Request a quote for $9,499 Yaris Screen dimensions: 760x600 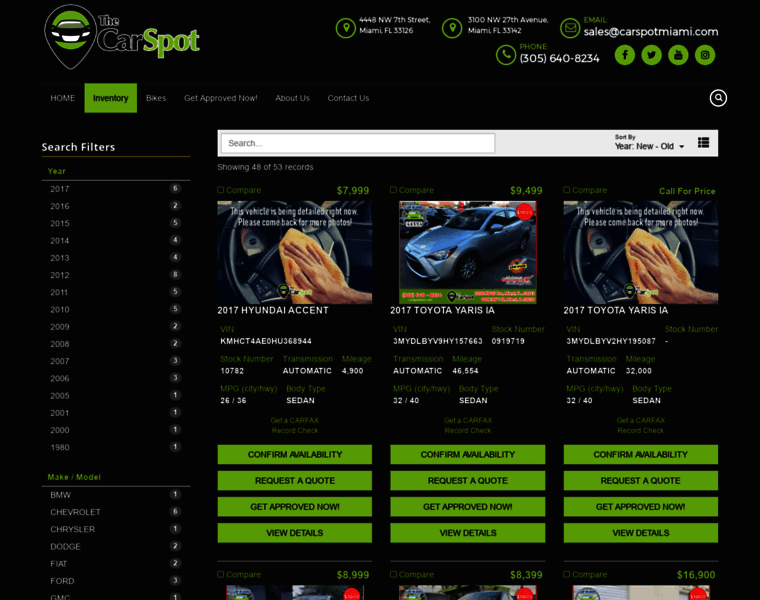pyautogui.click(x=467, y=481)
